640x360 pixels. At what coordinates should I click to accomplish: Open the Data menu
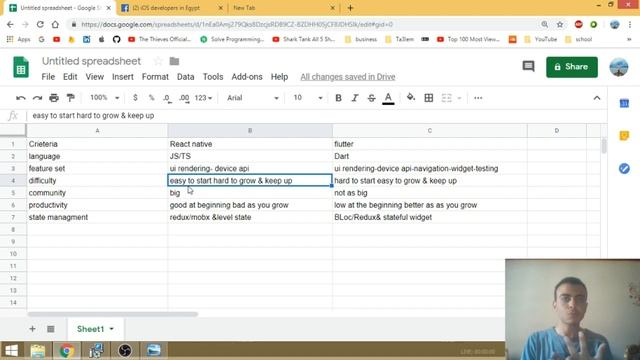pyautogui.click(x=186, y=77)
